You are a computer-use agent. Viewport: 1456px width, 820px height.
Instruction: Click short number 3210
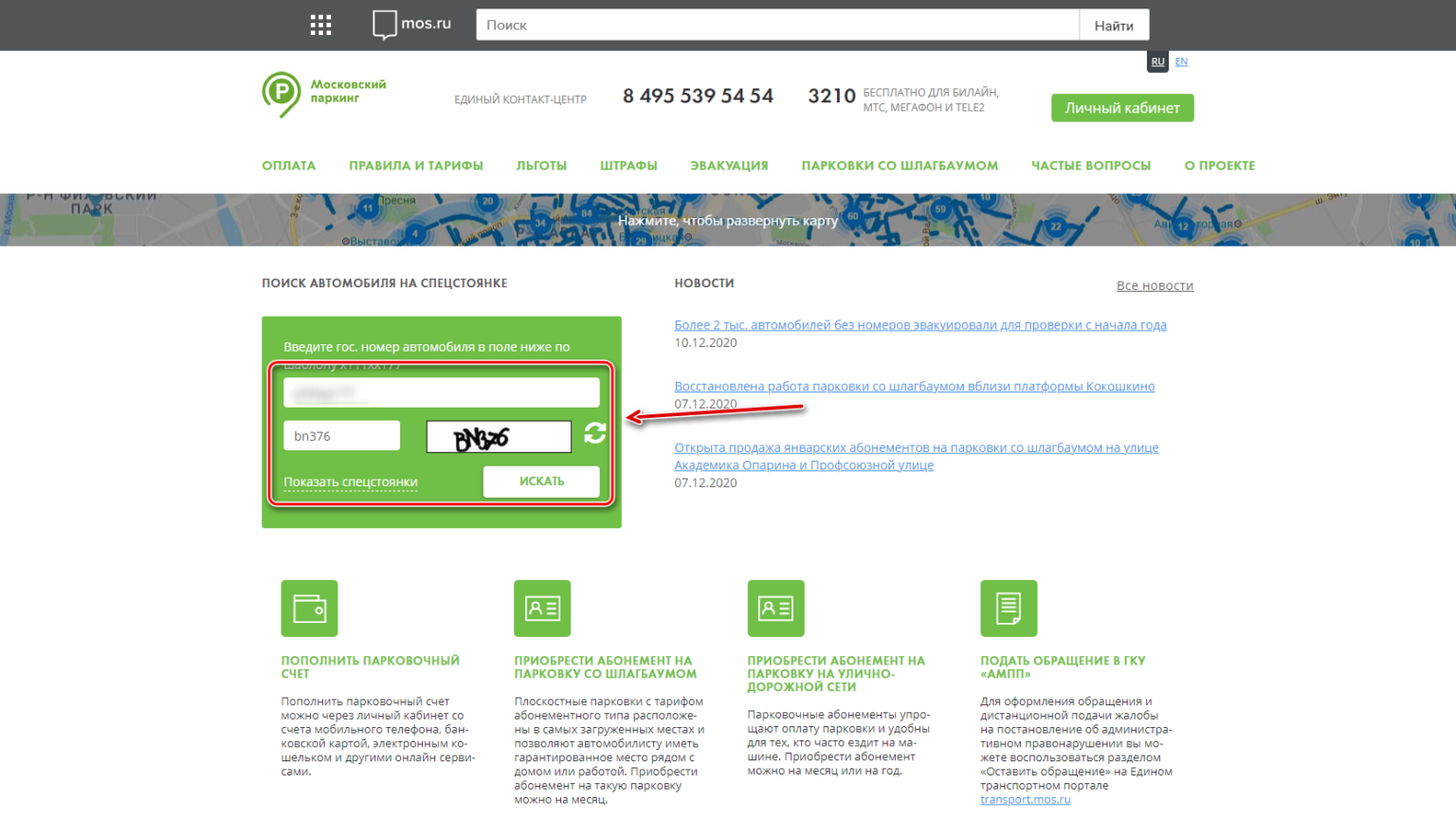click(831, 96)
